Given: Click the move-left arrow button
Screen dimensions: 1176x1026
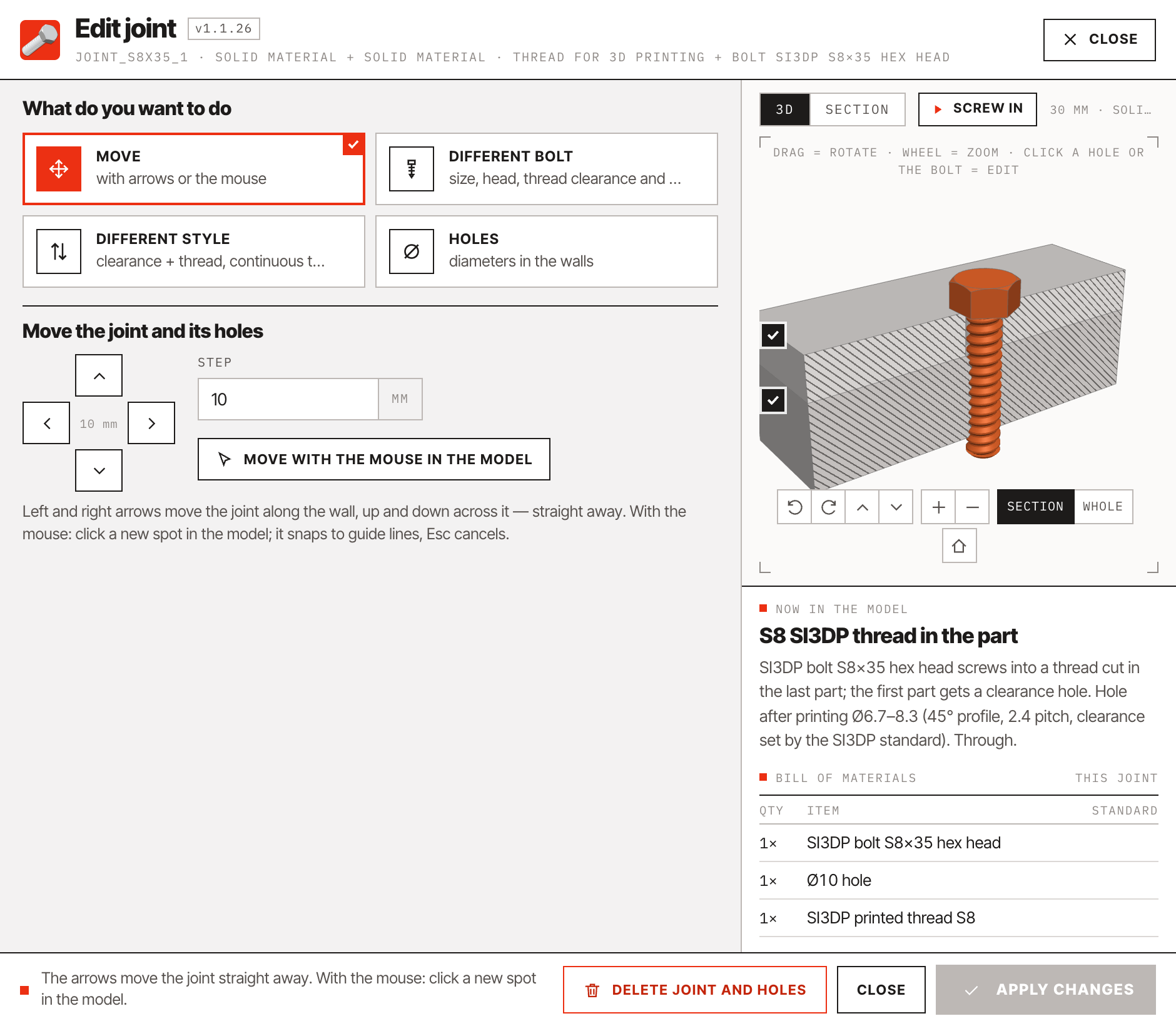Looking at the screenshot, I should click(46, 423).
